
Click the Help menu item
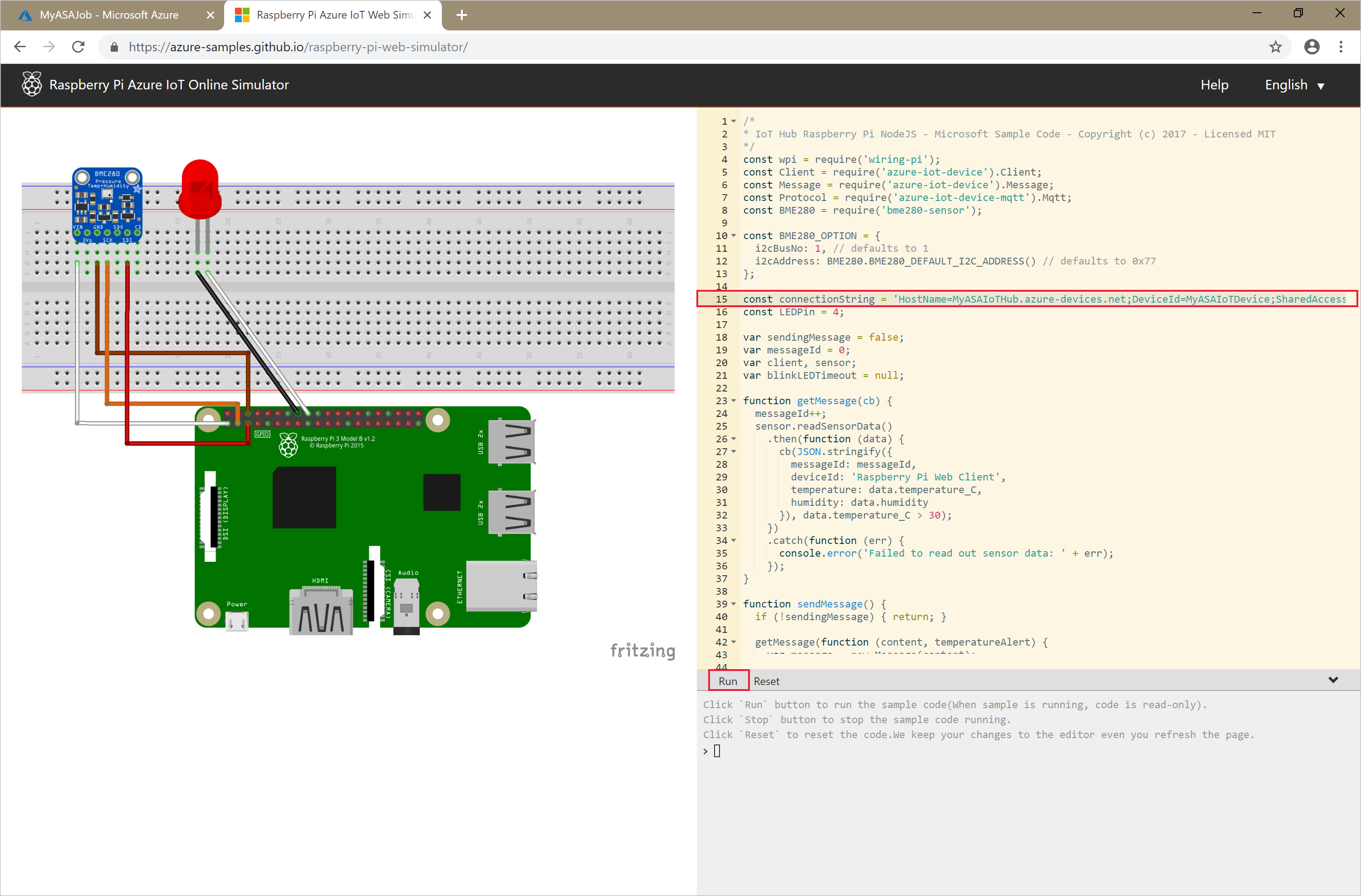point(1216,84)
